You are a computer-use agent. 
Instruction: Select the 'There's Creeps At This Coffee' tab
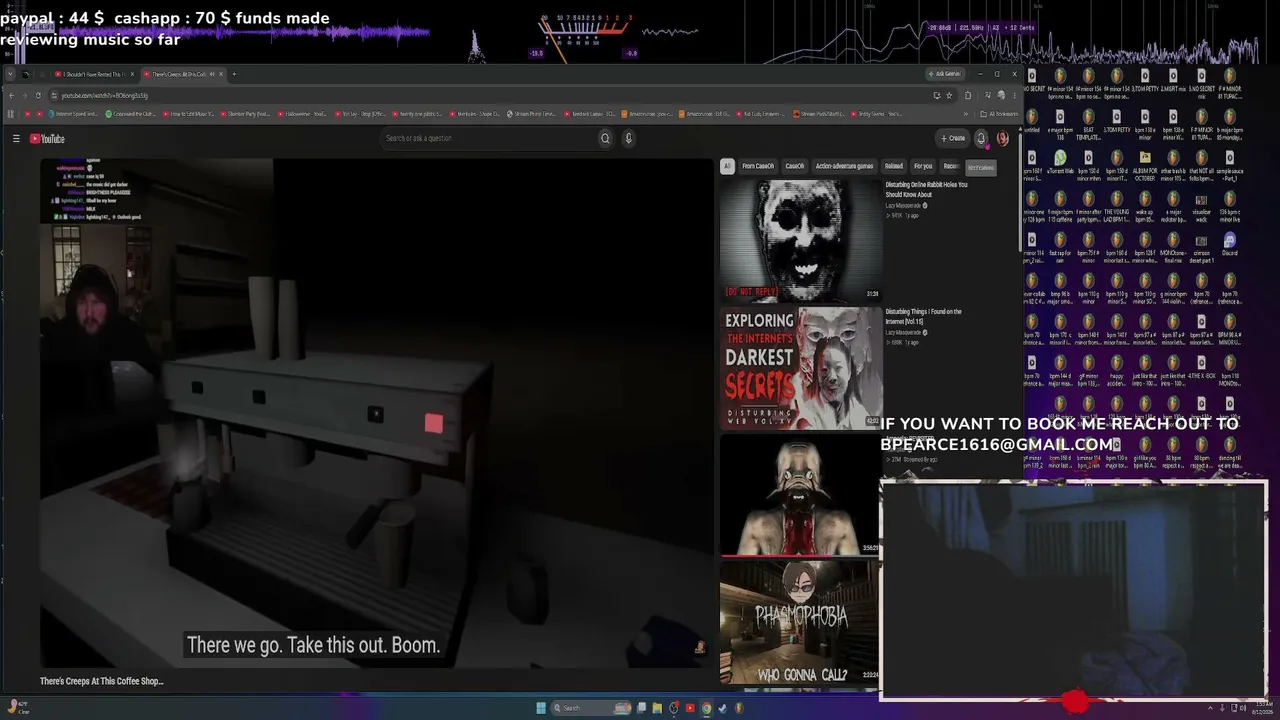182,74
